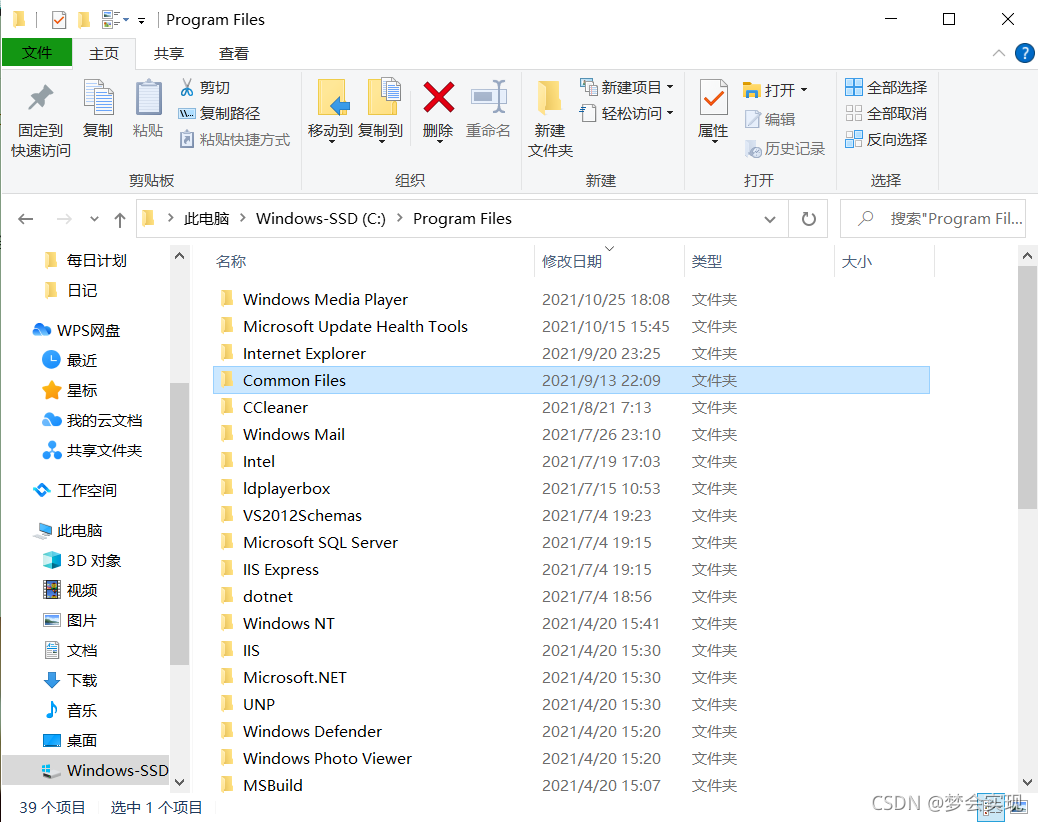This screenshot has width=1039, height=822.
Task: Select the ldplayerbox folder
Action: tap(571, 488)
